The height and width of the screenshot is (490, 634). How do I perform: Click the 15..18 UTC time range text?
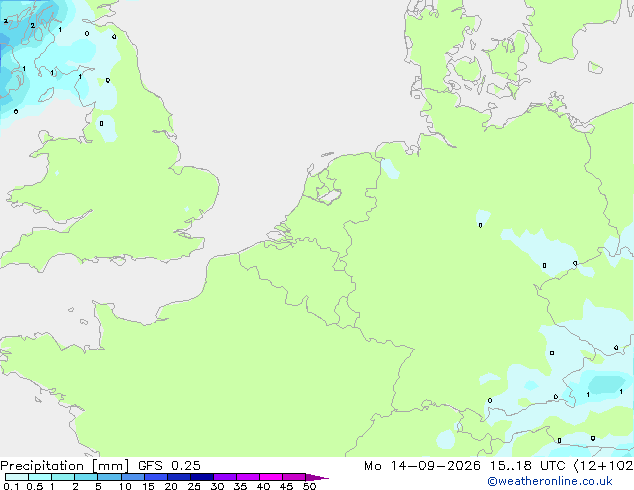tap(527, 466)
